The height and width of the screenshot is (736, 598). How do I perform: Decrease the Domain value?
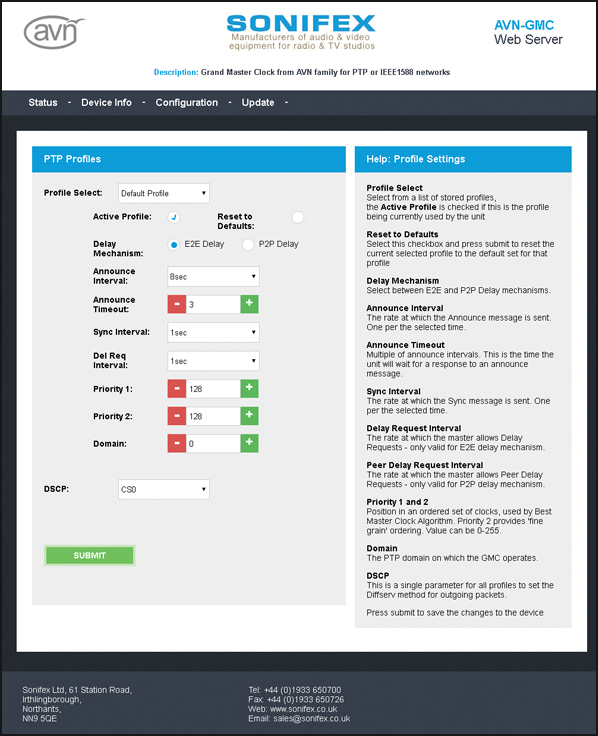[x=177, y=443]
